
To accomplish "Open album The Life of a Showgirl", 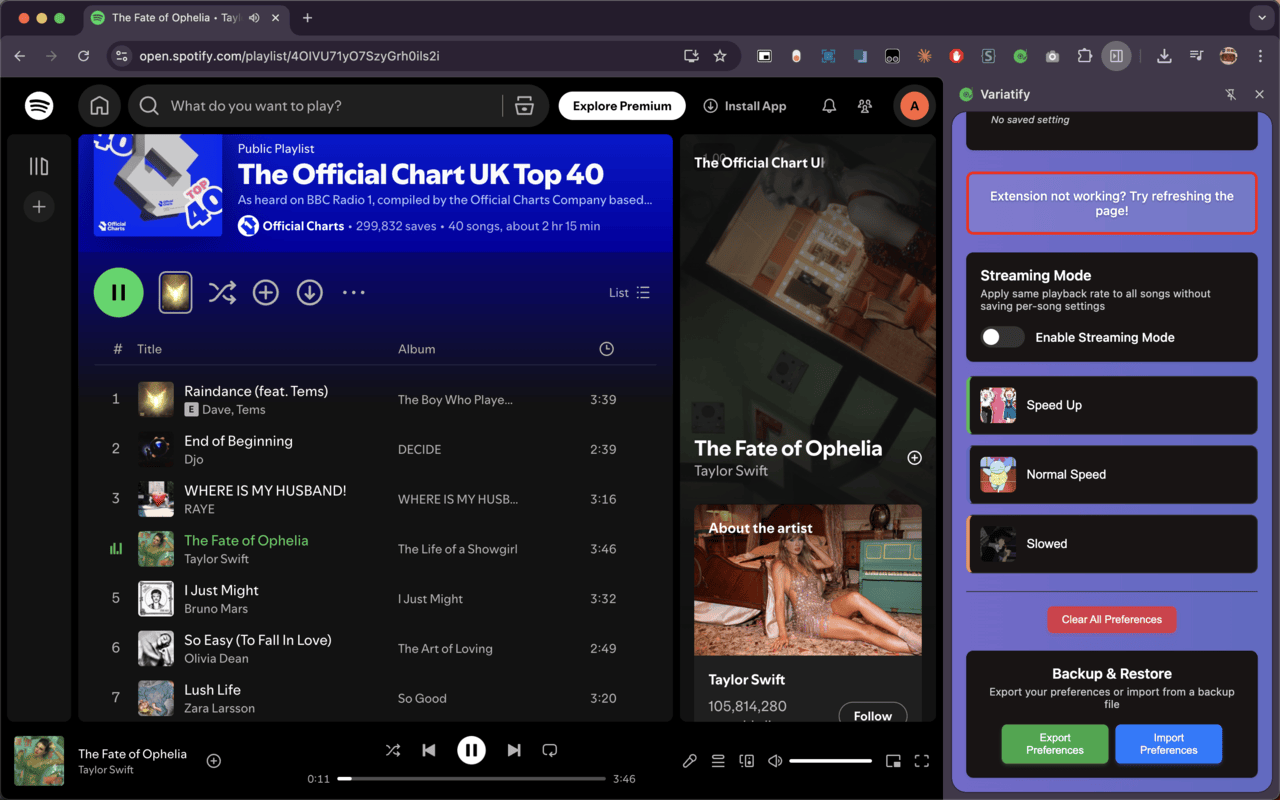I will pos(458,549).
